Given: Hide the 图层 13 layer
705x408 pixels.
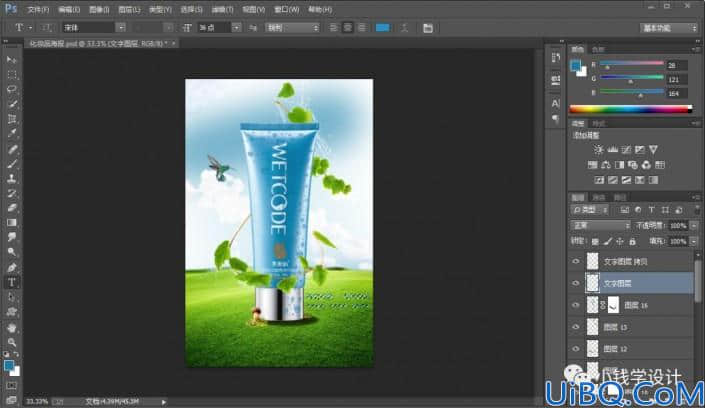Looking at the screenshot, I should point(576,327).
